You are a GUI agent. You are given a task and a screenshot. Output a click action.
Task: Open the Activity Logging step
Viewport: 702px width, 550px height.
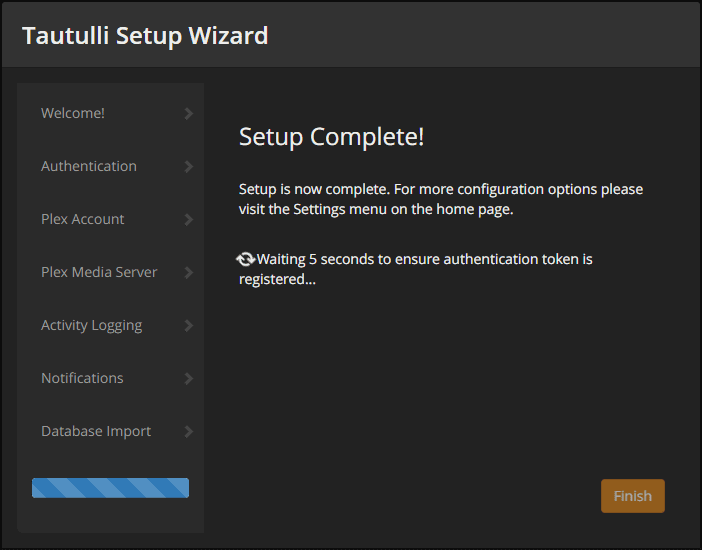click(91, 325)
